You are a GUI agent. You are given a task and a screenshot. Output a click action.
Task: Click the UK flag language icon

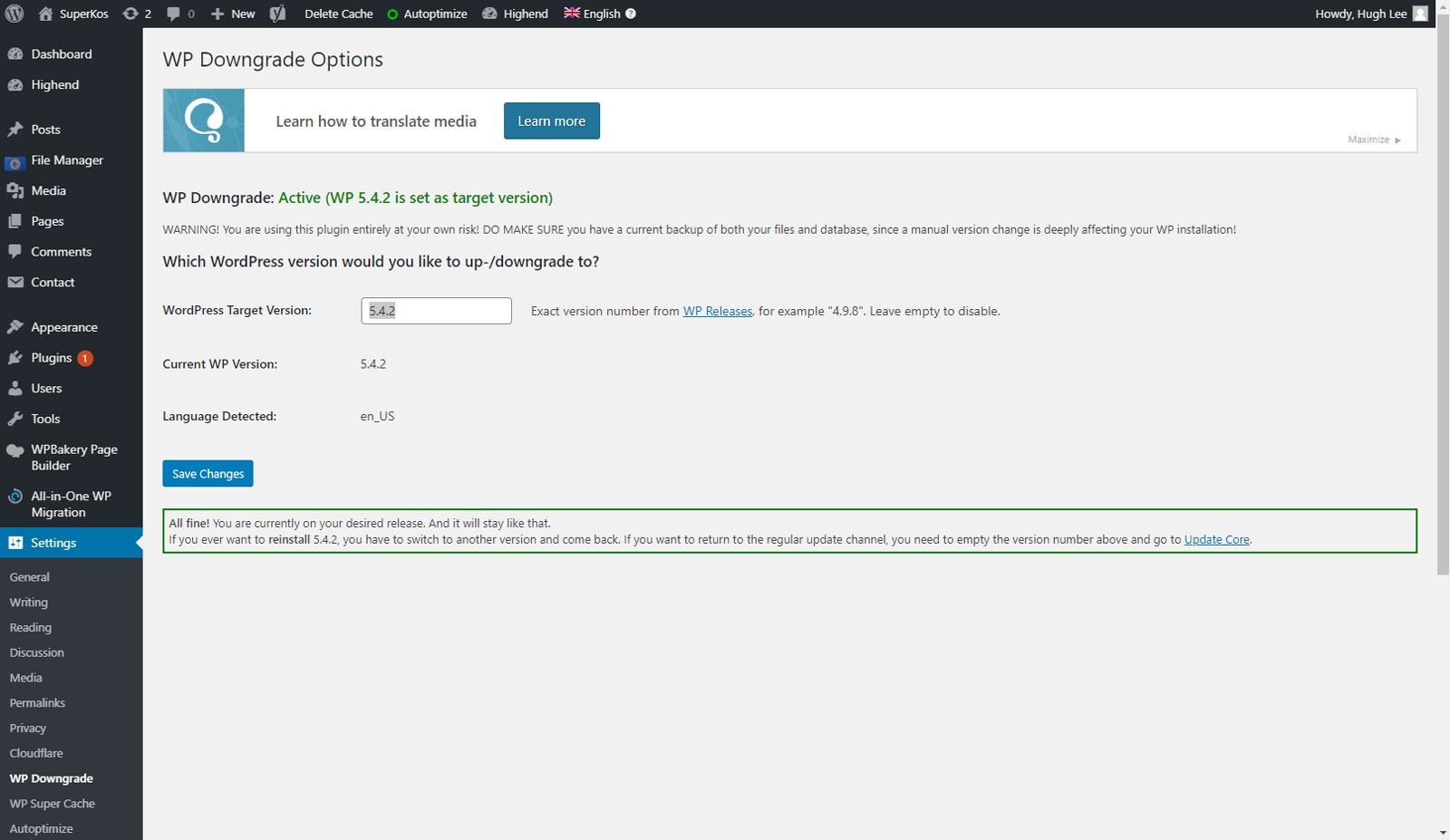point(572,13)
